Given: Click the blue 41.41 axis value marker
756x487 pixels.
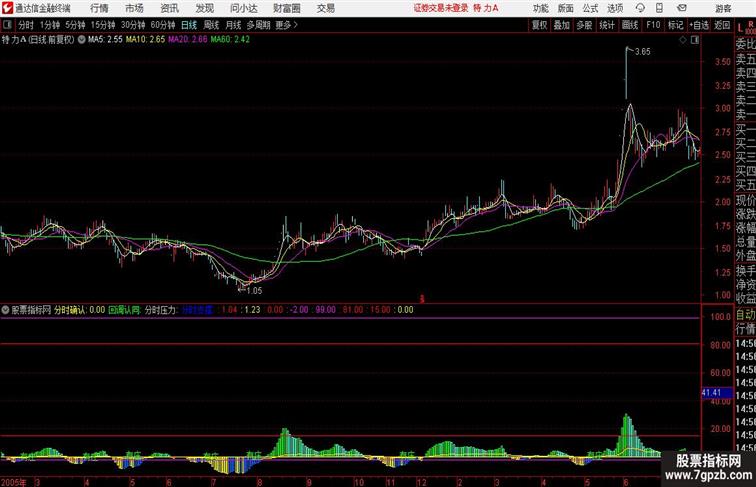Looking at the screenshot, I should coord(716,393).
